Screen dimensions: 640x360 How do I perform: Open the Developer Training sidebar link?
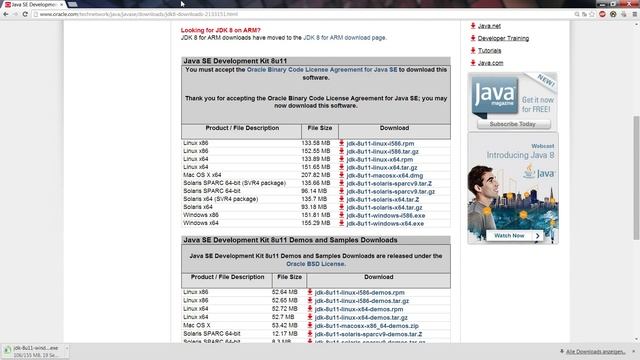(503, 38)
